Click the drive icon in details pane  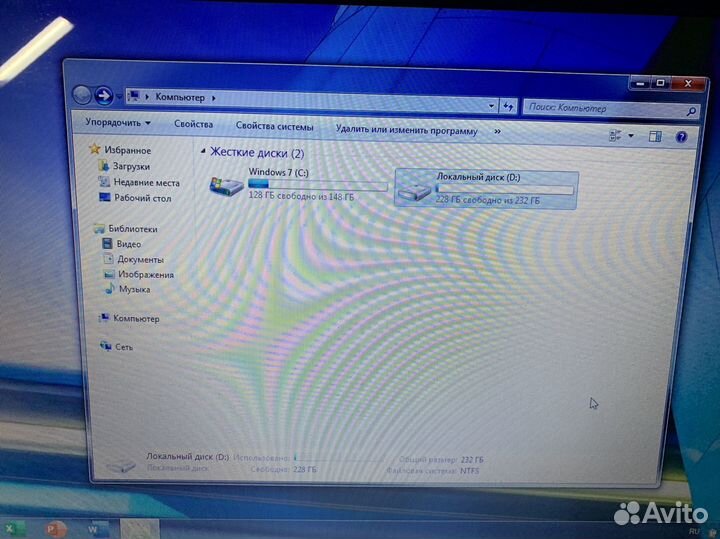121,466
